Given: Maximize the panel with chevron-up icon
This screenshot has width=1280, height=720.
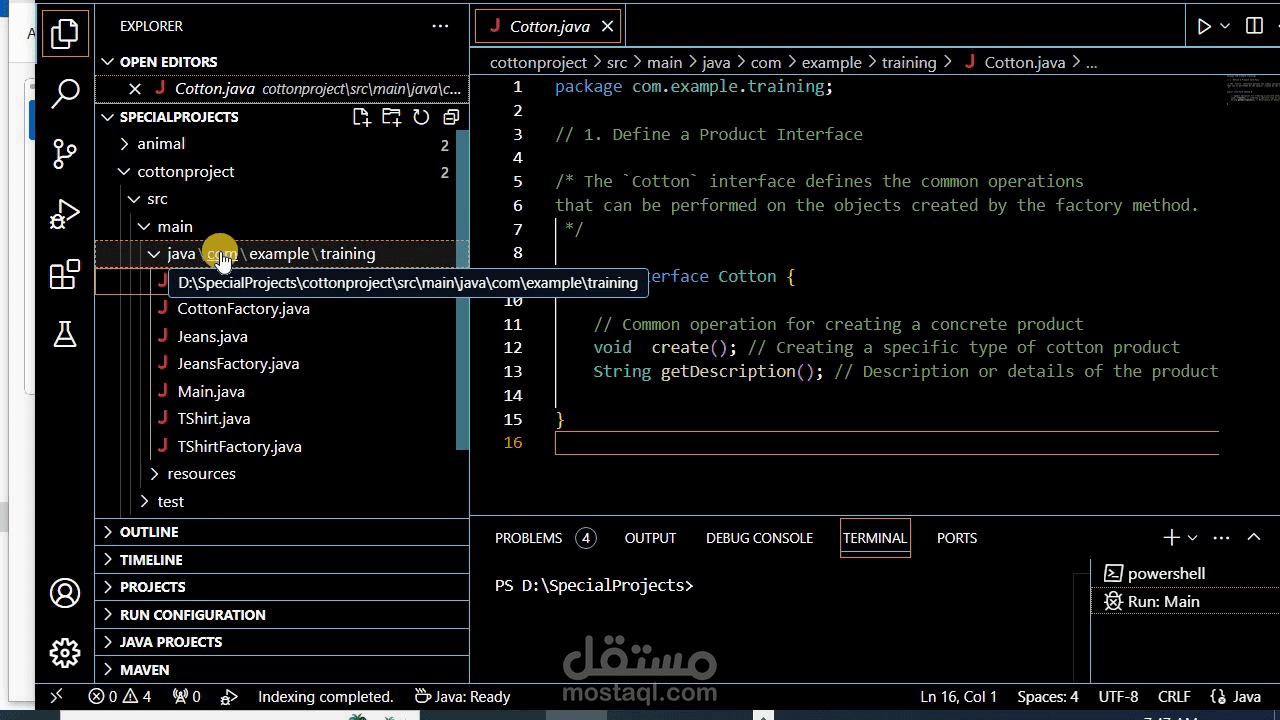Looking at the screenshot, I should 1254,538.
